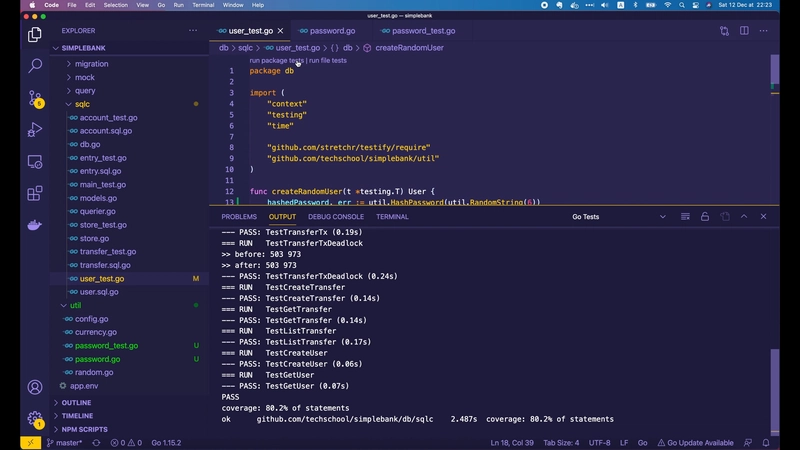Image resolution: width=800 pixels, height=450 pixels.
Task: Clear the output using panel toolbar icon
Action: (x=685, y=217)
